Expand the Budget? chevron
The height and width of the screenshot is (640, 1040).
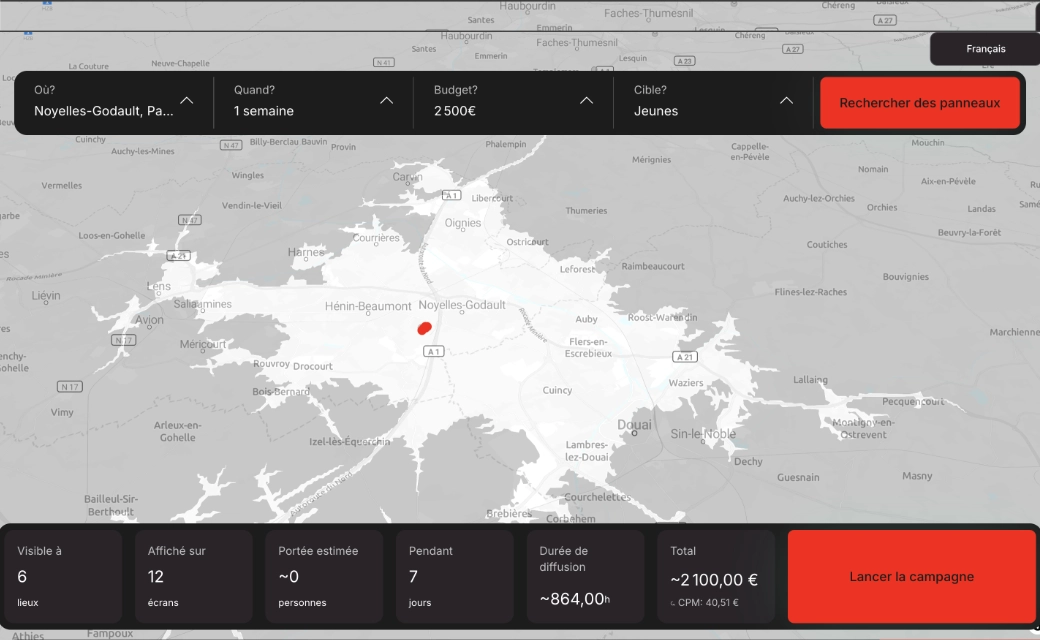point(586,101)
